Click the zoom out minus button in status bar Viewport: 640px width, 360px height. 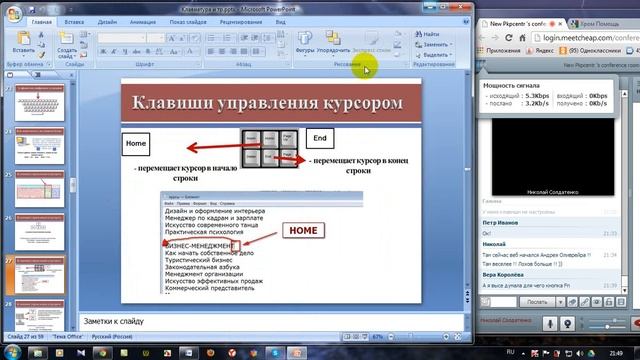click(391, 337)
